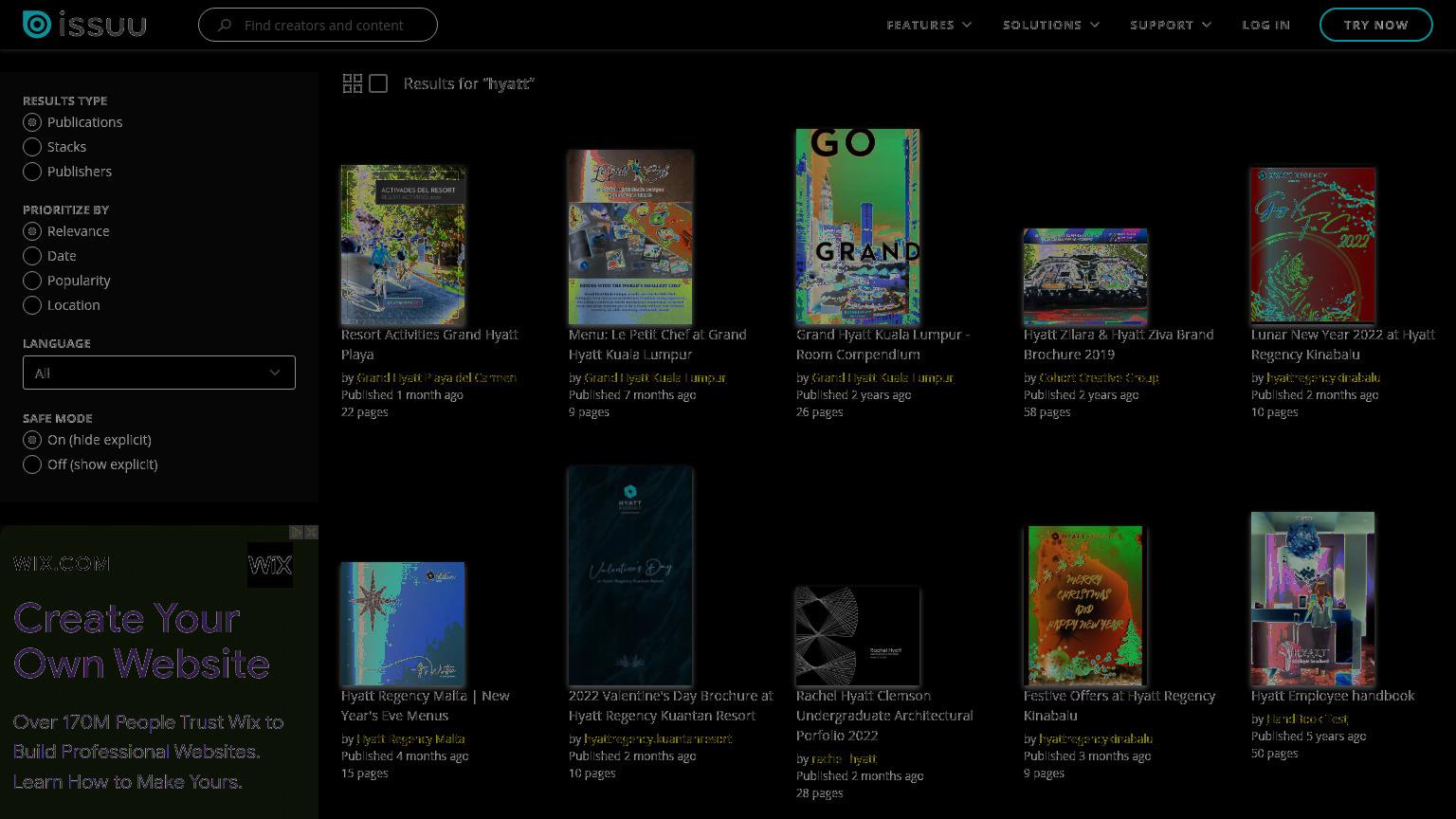Prioritize results by Popularity
The image size is (1456, 819).
[x=32, y=281]
